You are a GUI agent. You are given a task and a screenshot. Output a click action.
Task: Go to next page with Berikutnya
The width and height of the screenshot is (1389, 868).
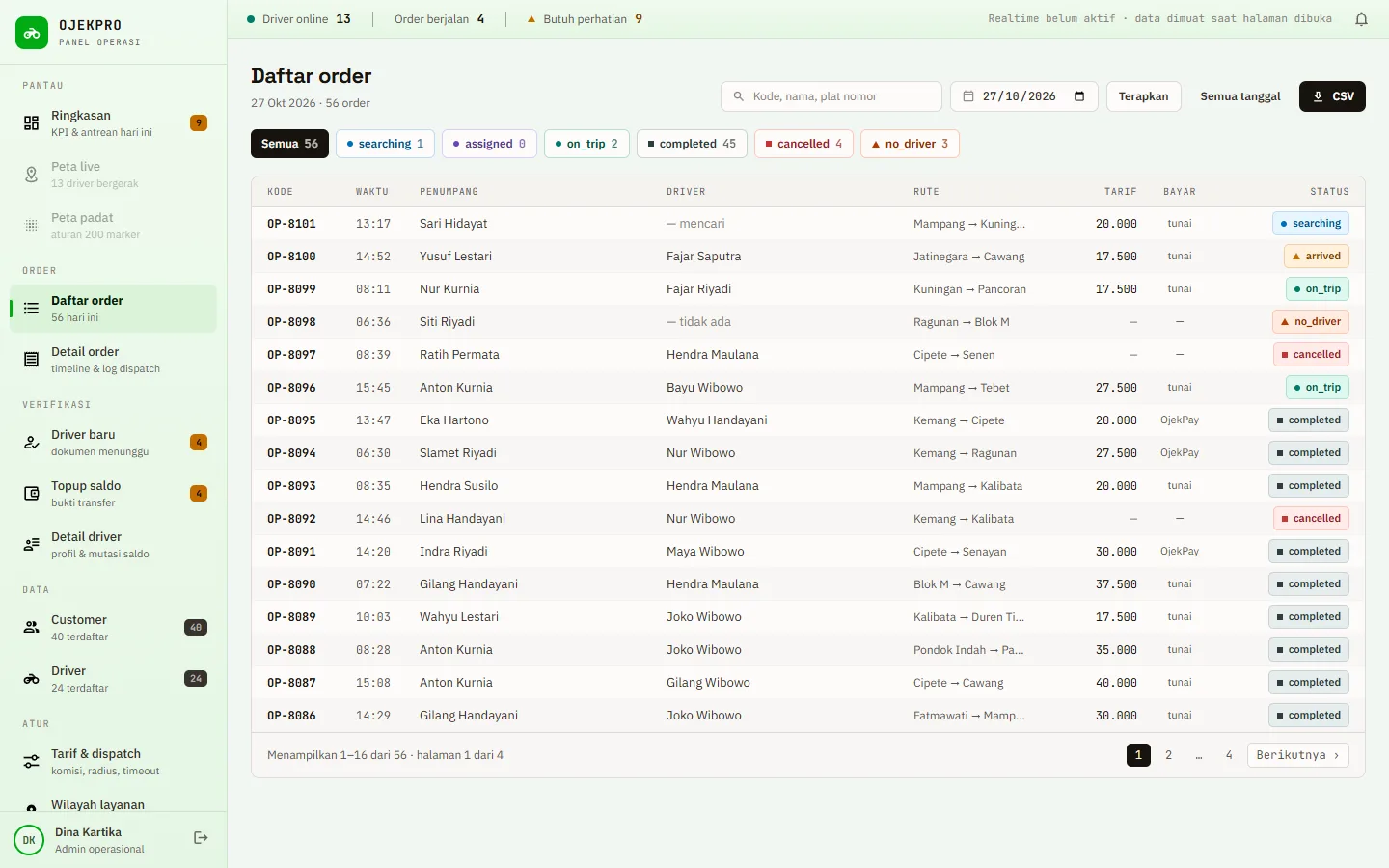(x=1297, y=755)
